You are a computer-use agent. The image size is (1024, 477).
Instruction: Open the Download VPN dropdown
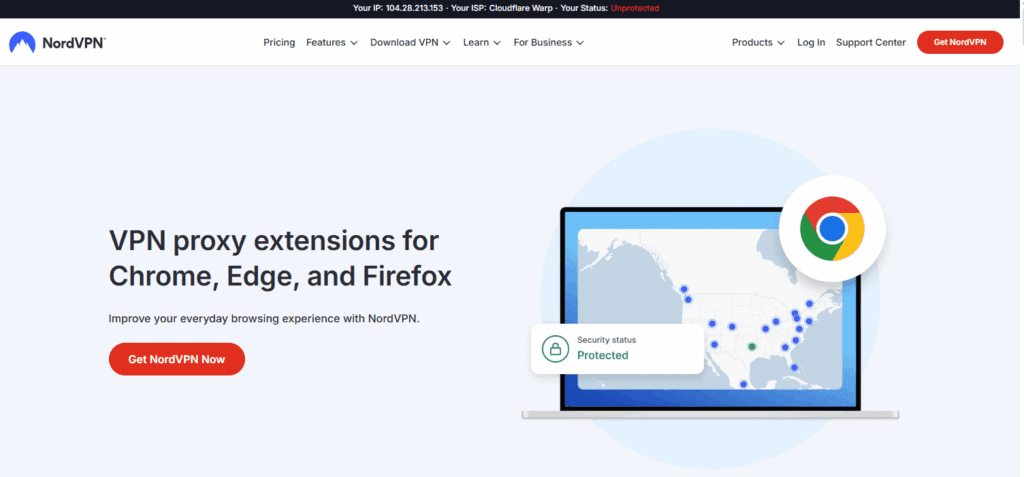pos(410,43)
